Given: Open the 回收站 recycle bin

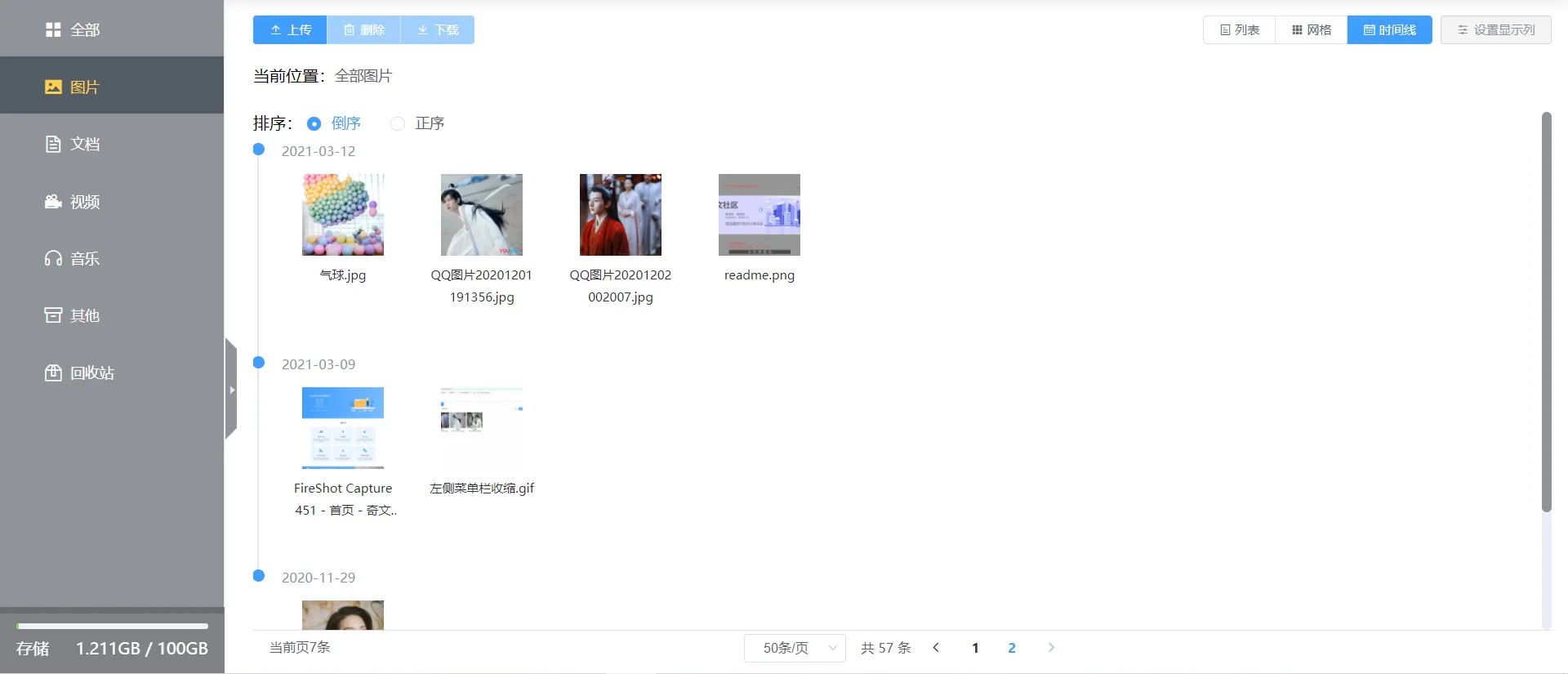Looking at the screenshot, I should [x=112, y=373].
